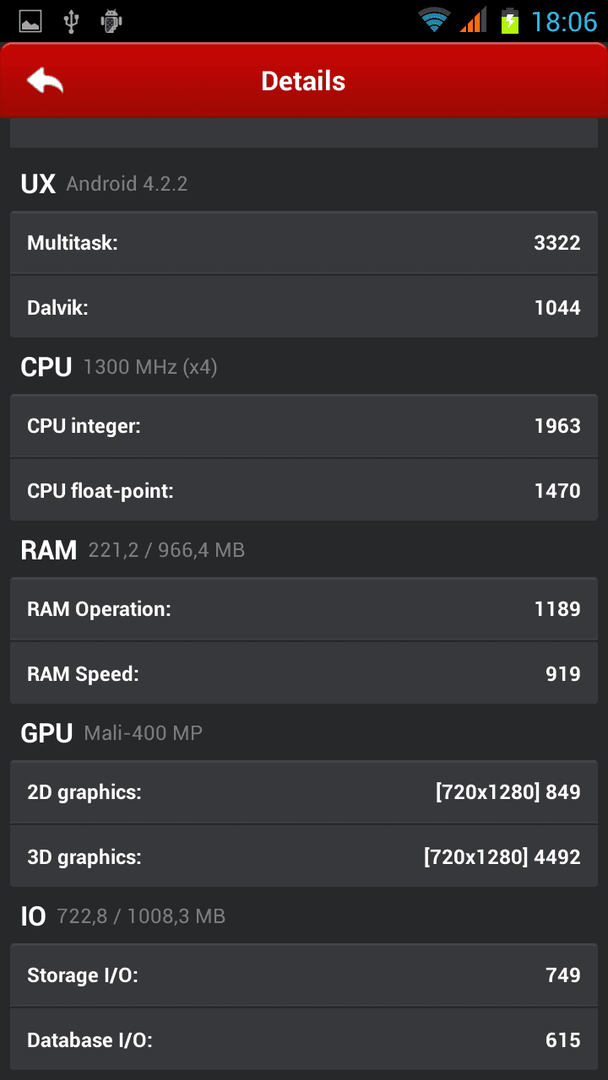Tap the 18:06 clock in status bar
This screenshot has height=1080, width=608.
564,22
